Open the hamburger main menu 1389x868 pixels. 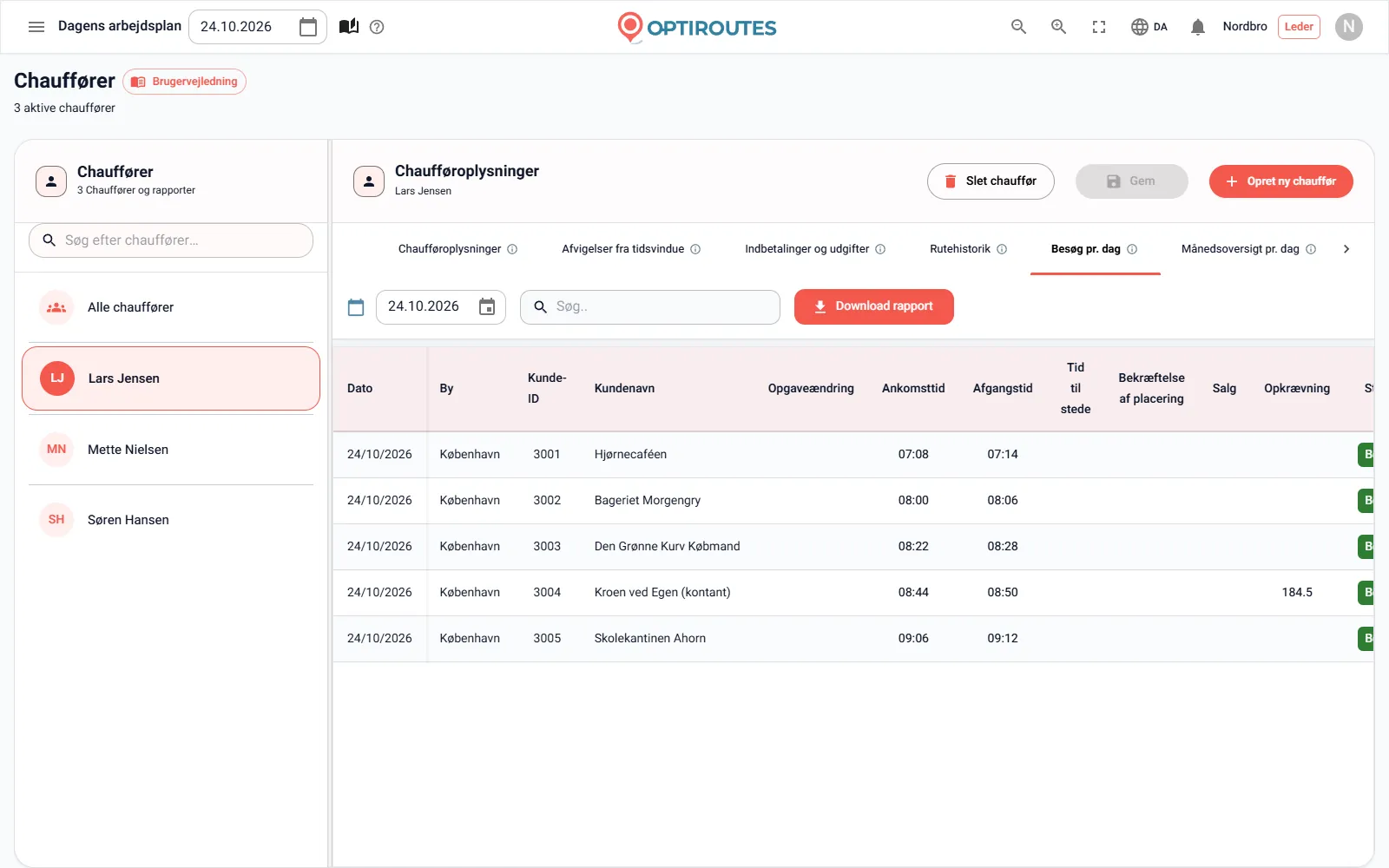[x=36, y=27]
